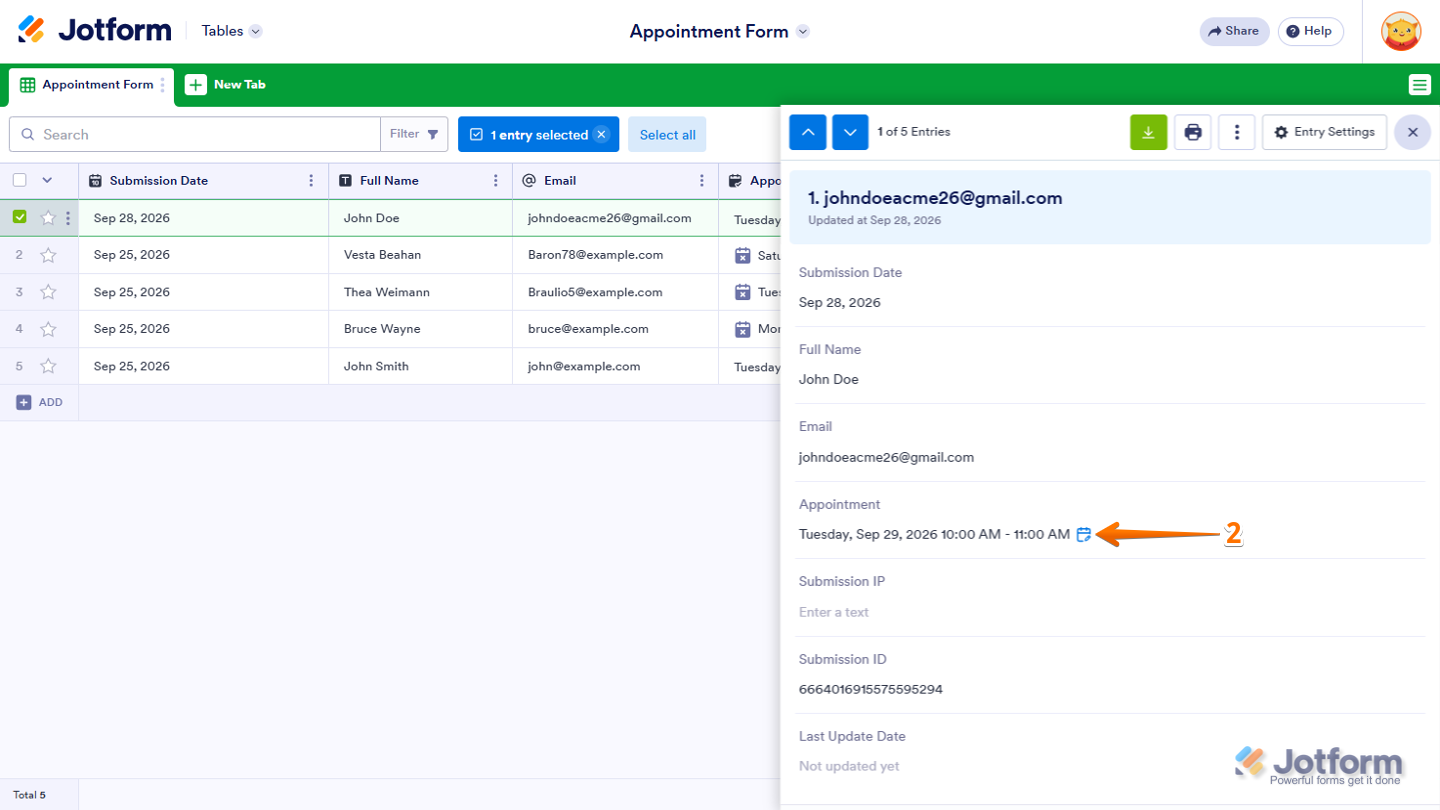1440x810 pixels.
Task: Click the Search input field
Action: 195,134
